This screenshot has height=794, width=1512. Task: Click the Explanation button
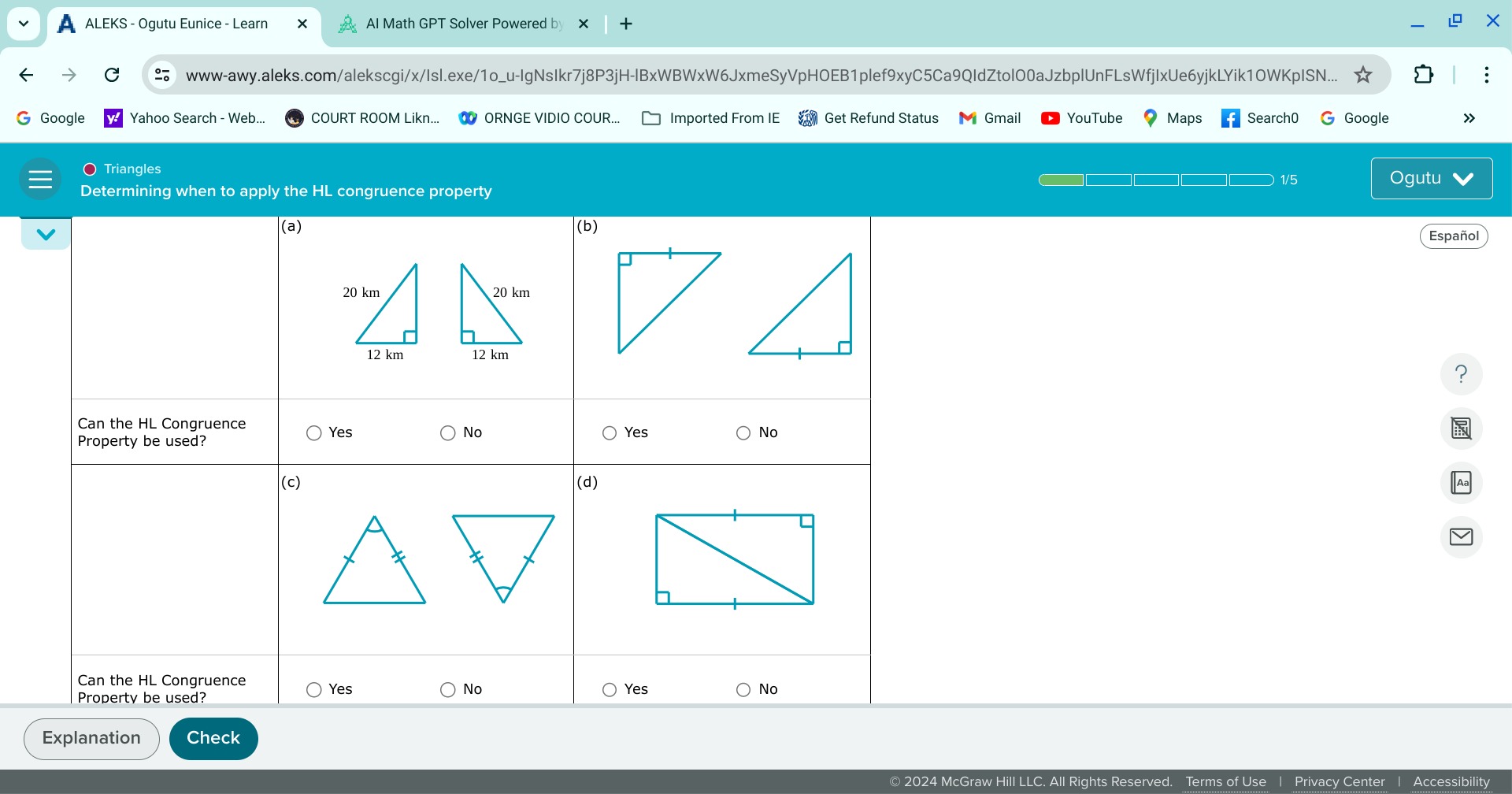(x=91, y=738)
